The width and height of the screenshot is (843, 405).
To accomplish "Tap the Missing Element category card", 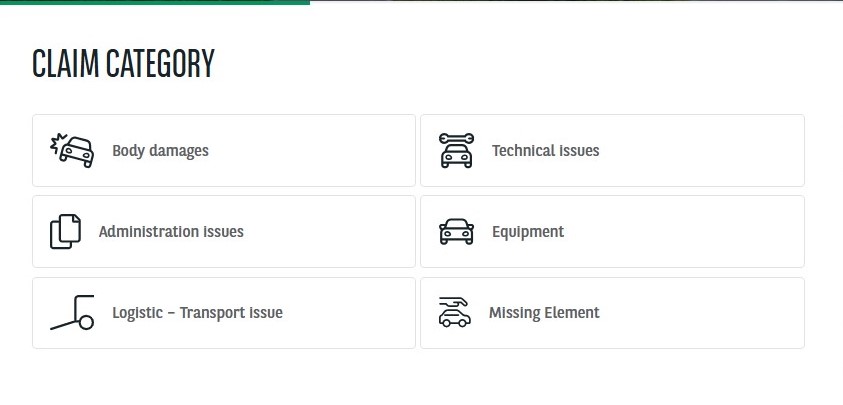I will pos(700,313).
